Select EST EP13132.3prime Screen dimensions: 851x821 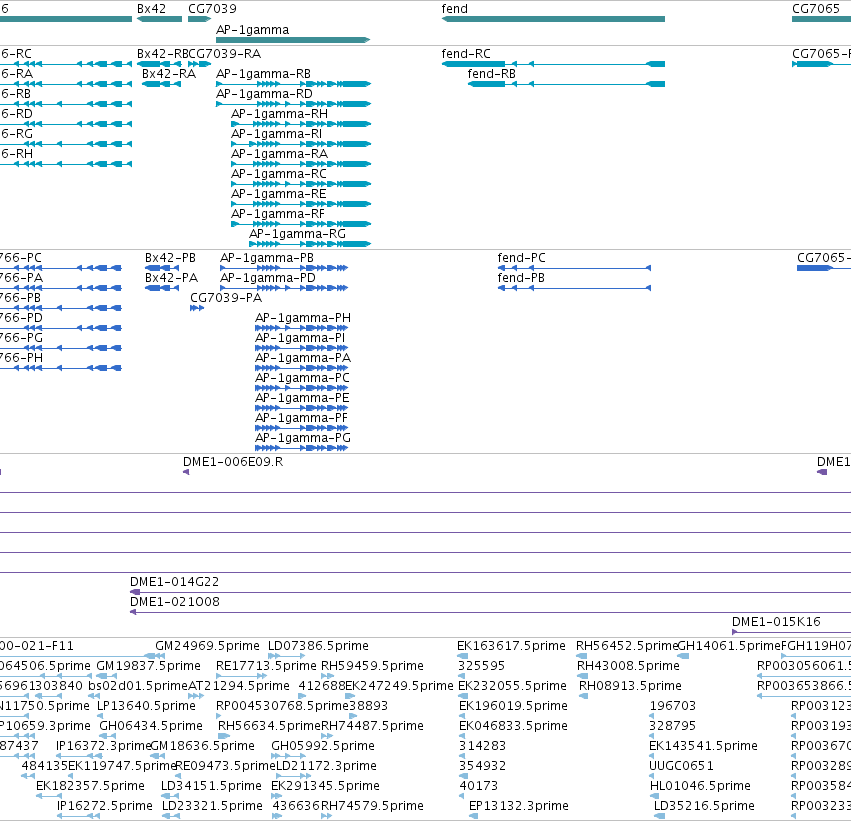pyautogui.click(x=519, y=806)
